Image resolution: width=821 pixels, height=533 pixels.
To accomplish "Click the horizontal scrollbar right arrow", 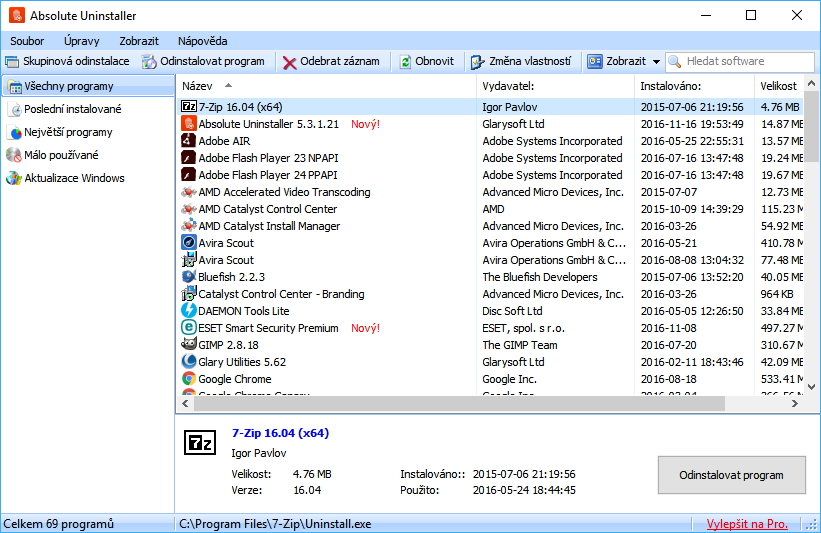I will tap(794, 404).
